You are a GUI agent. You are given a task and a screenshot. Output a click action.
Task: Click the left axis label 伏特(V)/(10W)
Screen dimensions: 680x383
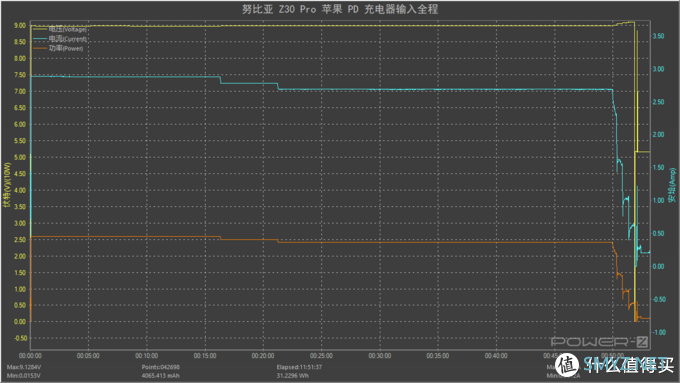[x=7, y=185]
